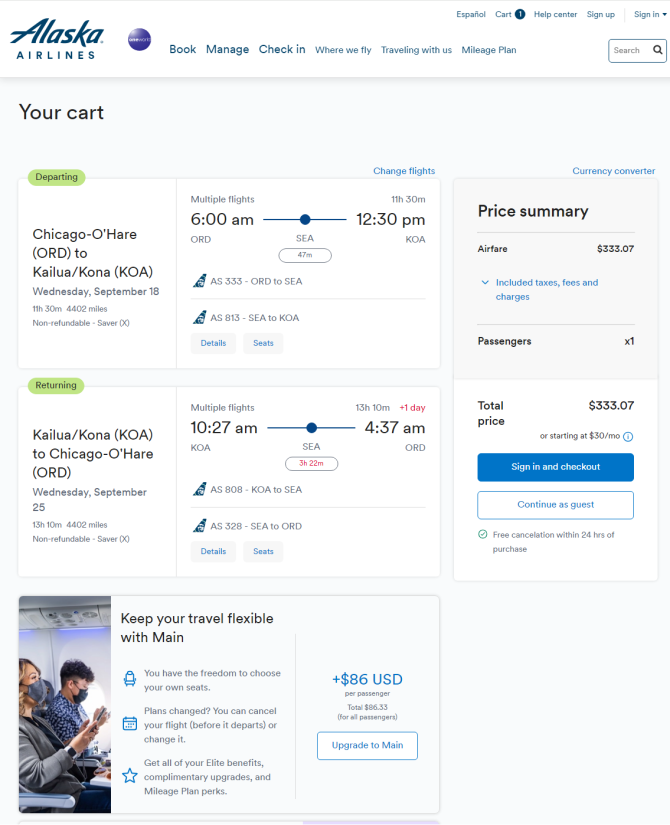
Task: Open the Book menu
Action: (x=183, y=49)
